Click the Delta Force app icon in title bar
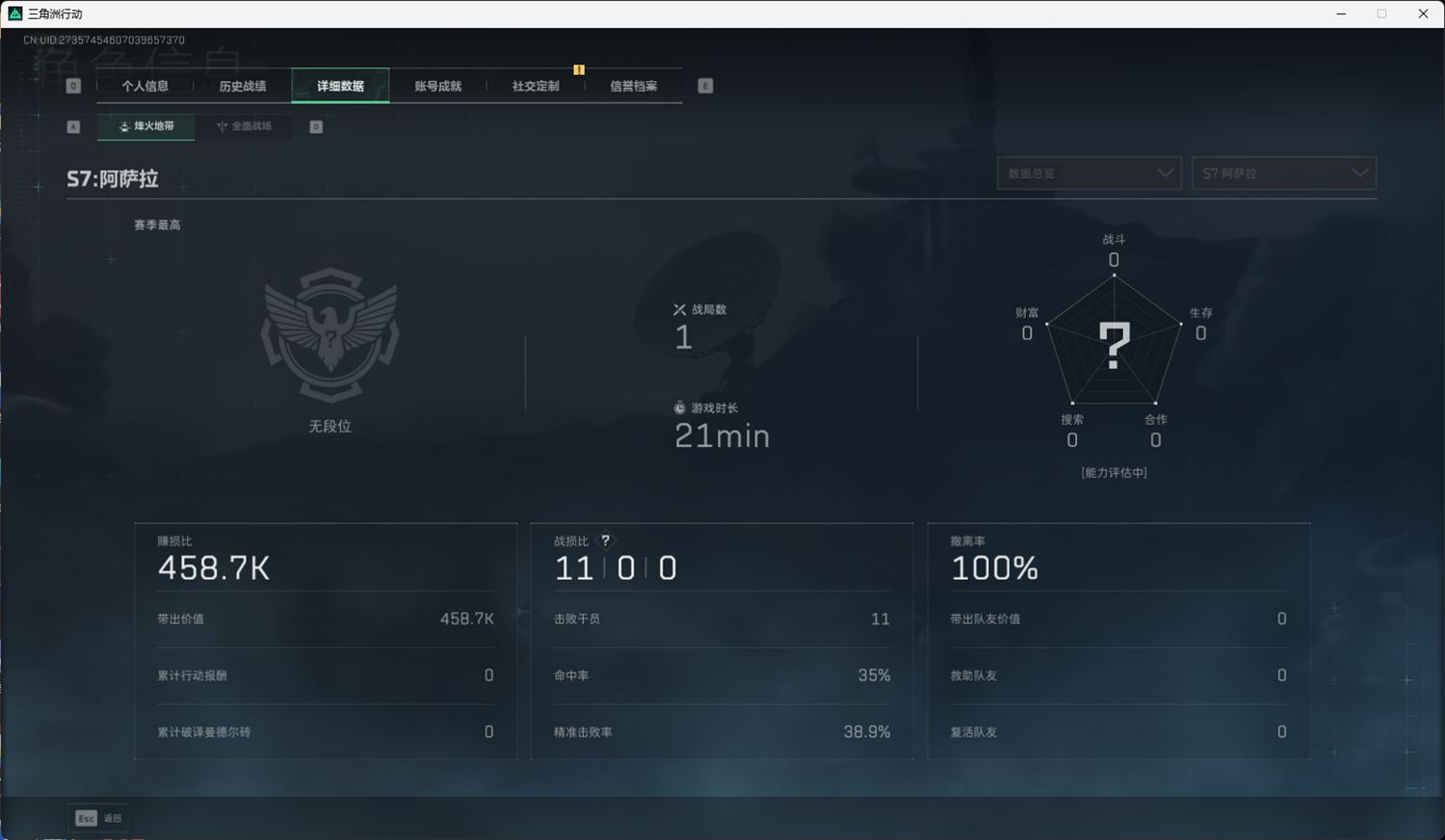Viewport: 1445px width, 840px height. (14, 13)
